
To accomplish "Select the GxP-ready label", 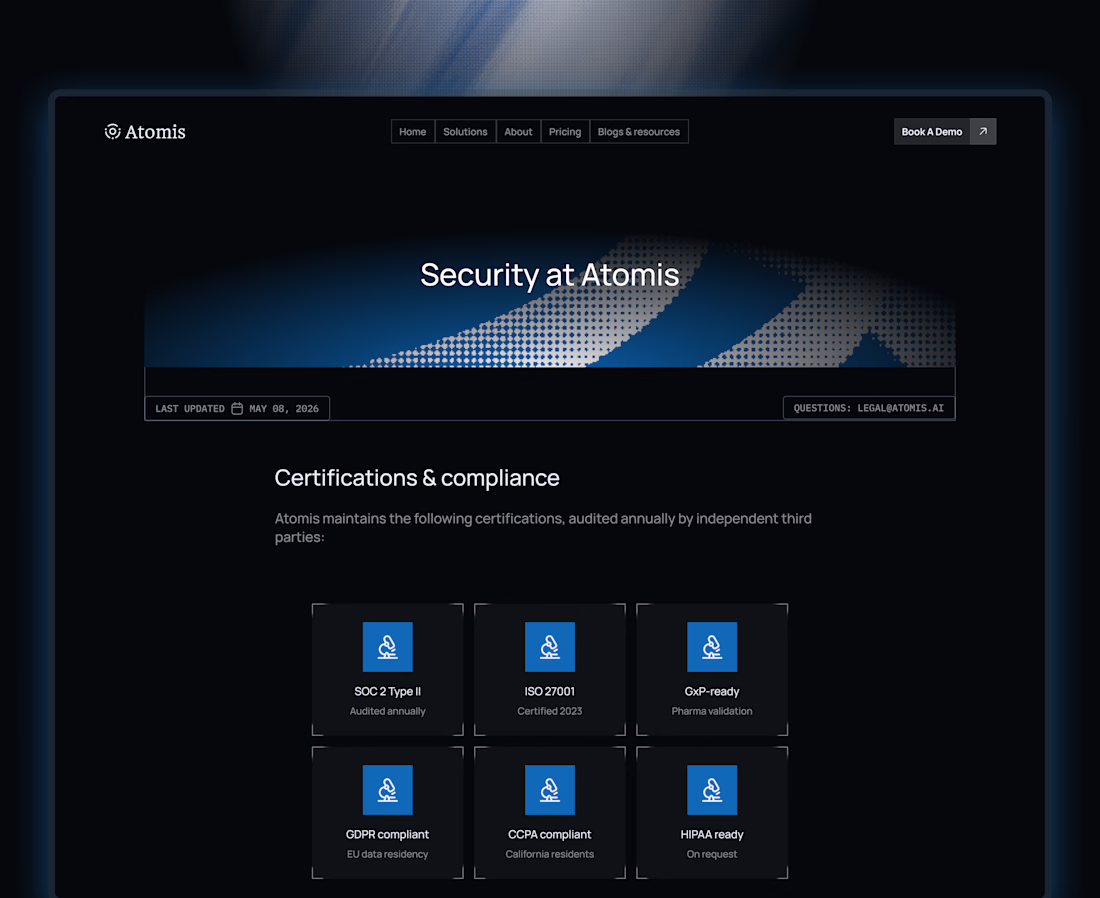I will [712, 691].
